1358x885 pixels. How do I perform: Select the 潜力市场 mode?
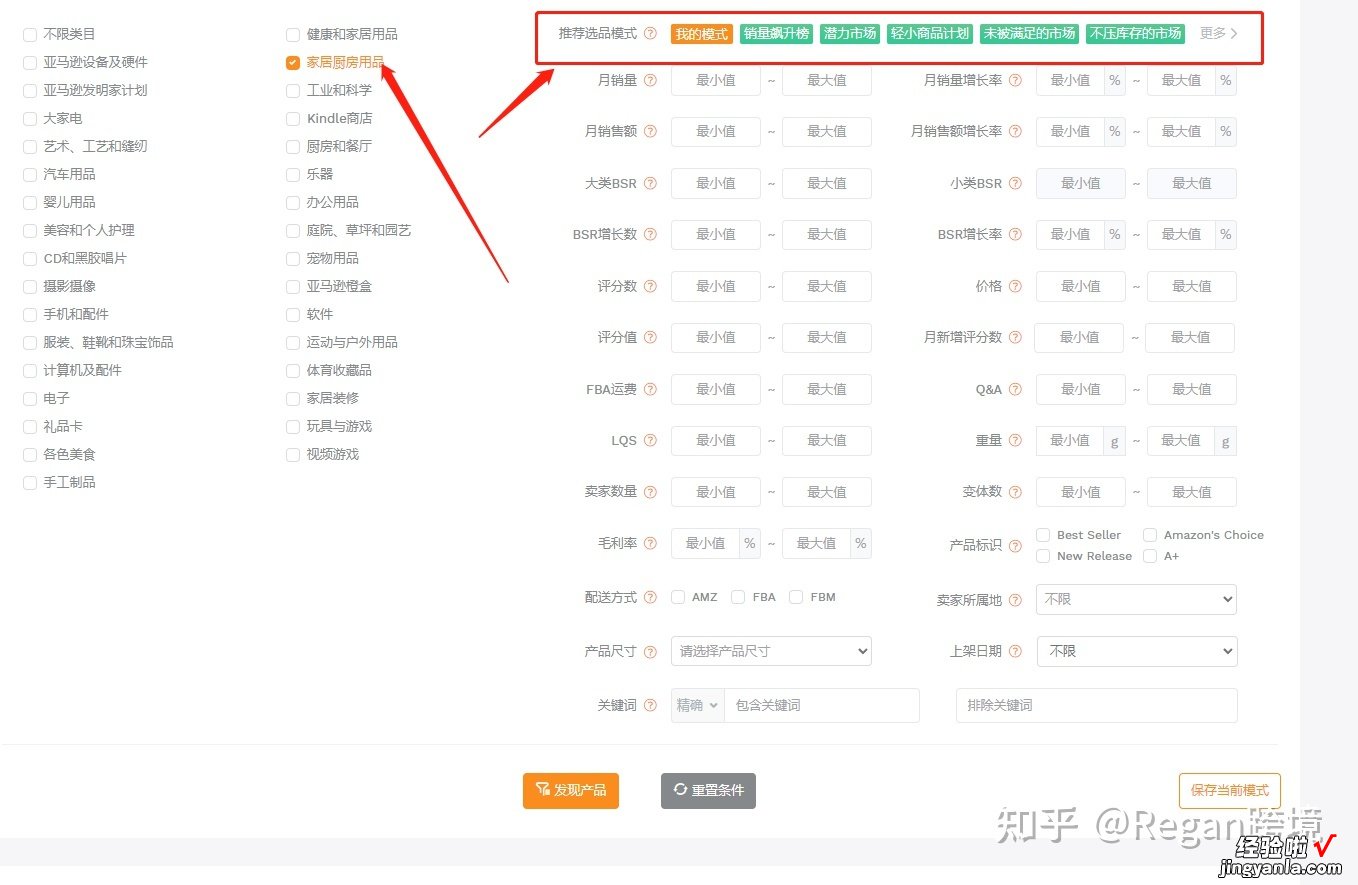(850, 34)
